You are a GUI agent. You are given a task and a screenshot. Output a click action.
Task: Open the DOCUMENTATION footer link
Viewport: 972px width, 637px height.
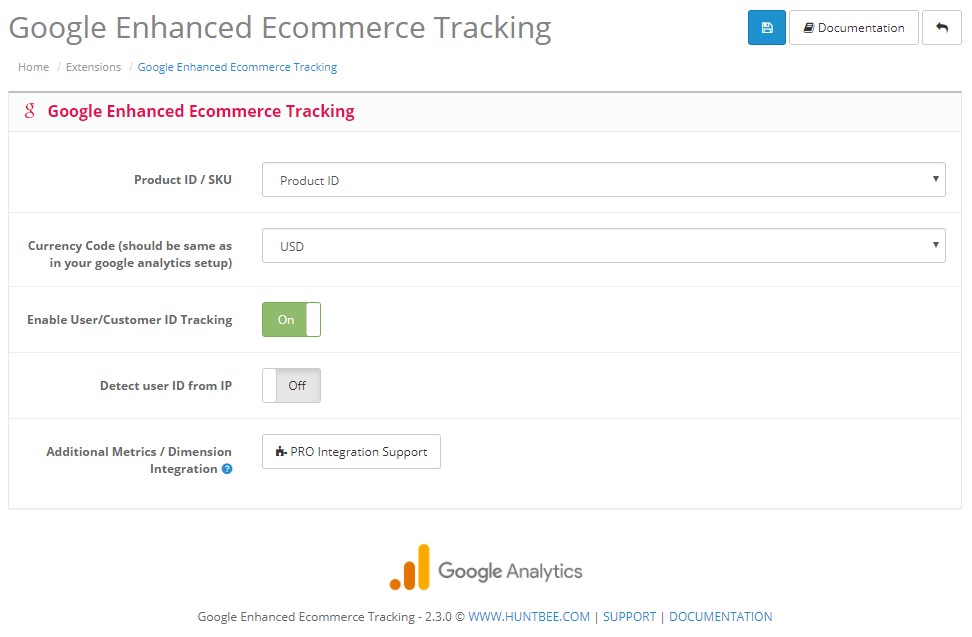click(x=720, y=617)
